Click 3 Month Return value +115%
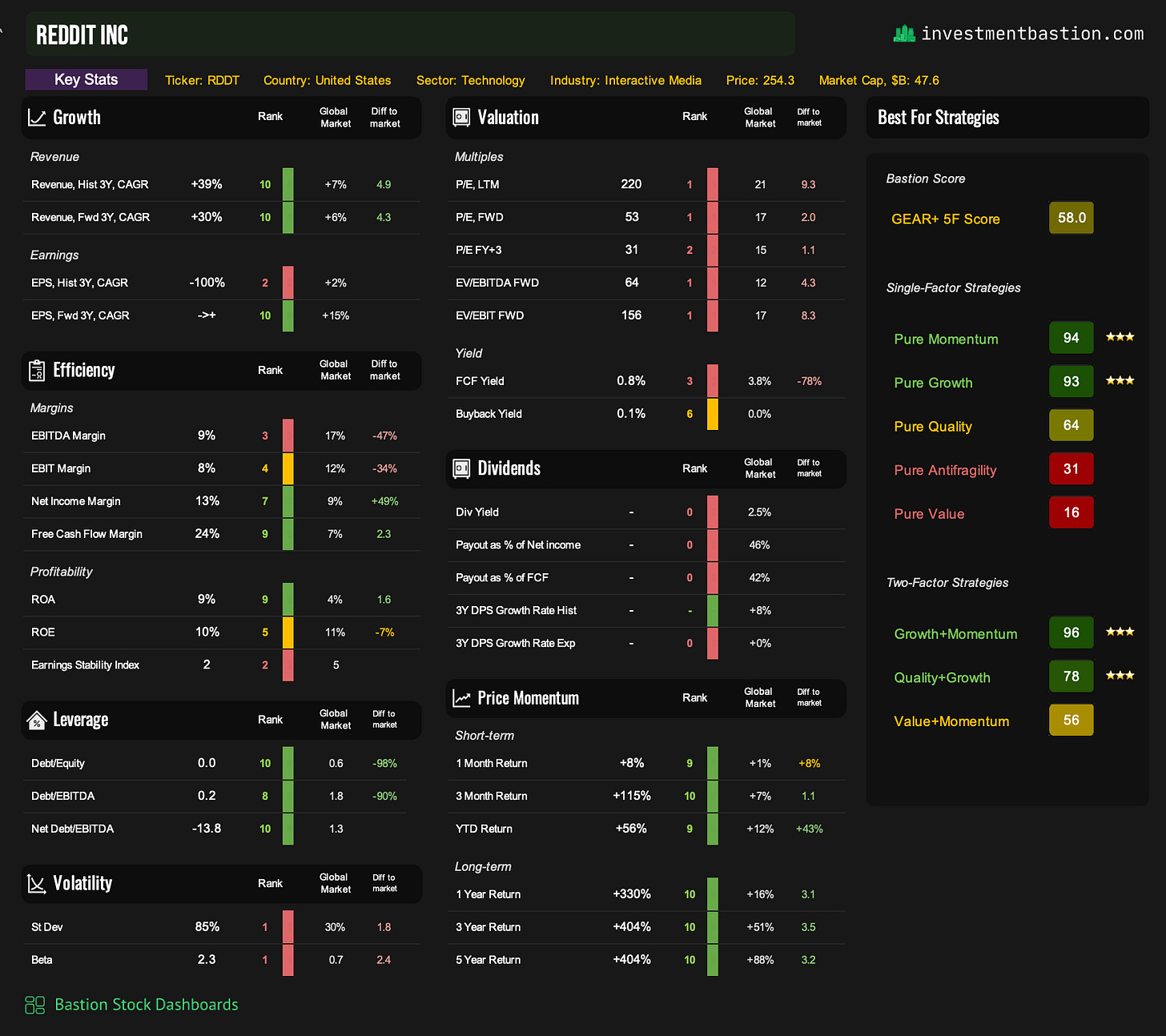 click(632, 796)
